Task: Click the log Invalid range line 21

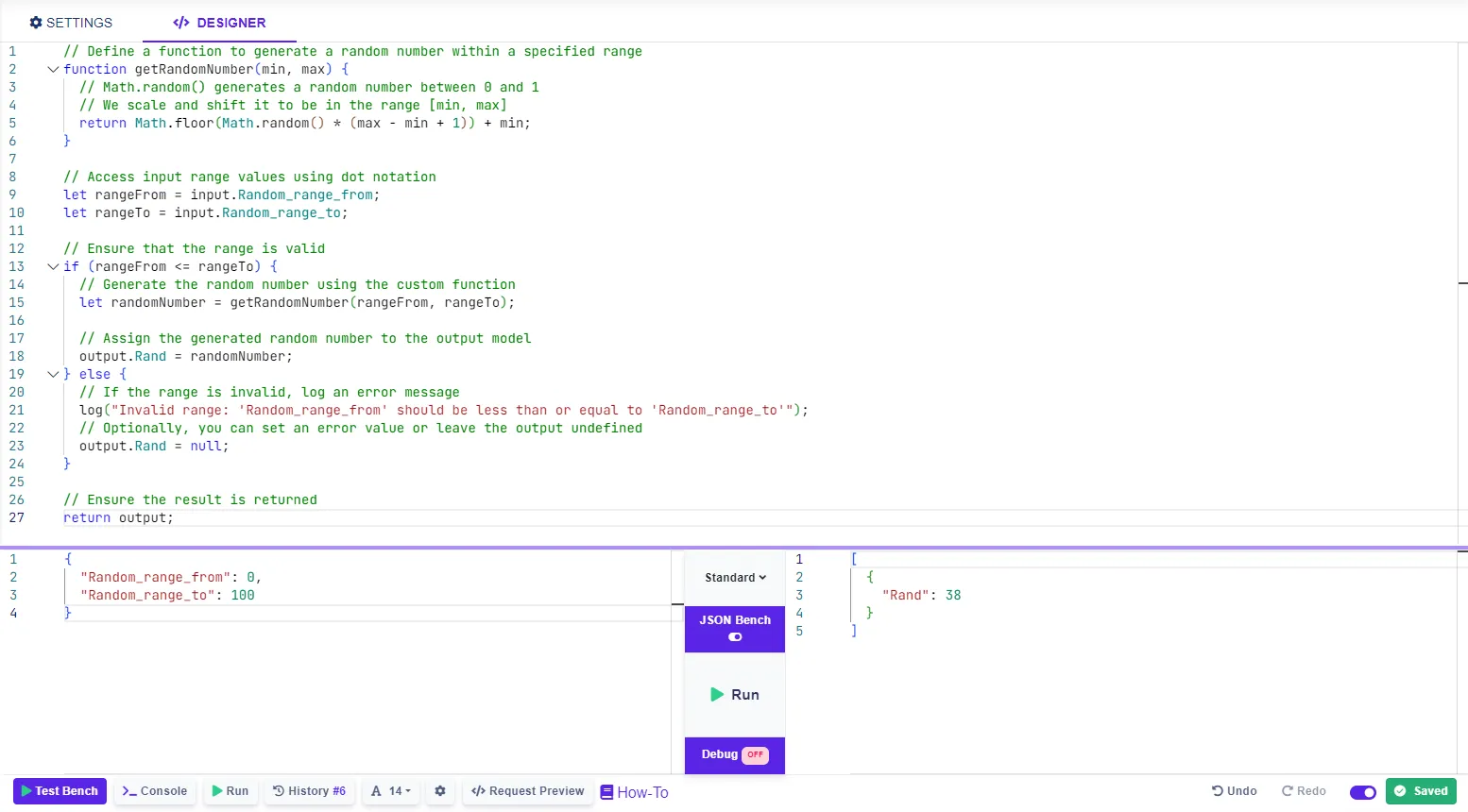Action: (443, 410)
